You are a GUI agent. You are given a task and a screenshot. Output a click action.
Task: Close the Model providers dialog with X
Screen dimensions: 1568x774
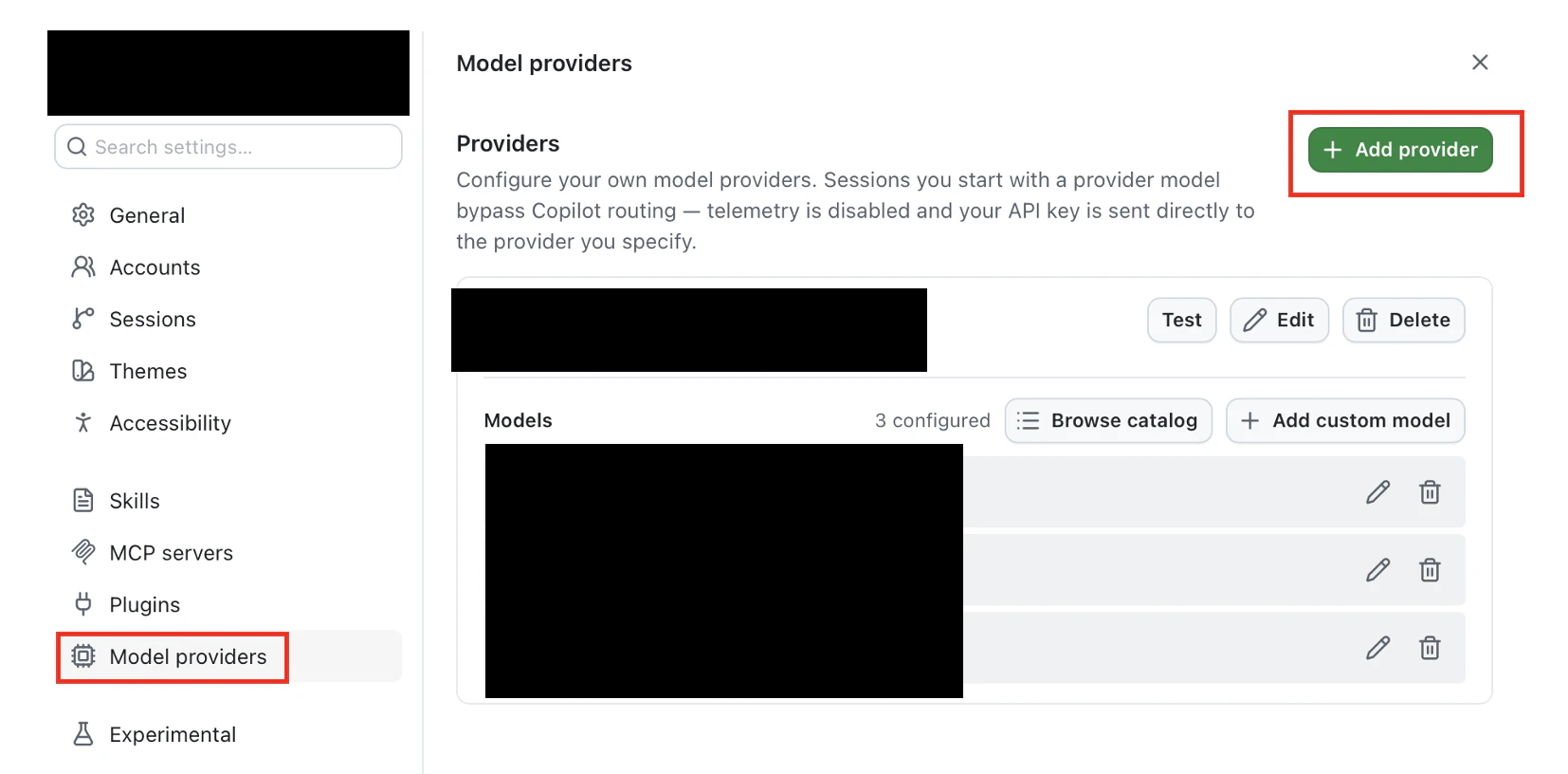click(1480, 62)
